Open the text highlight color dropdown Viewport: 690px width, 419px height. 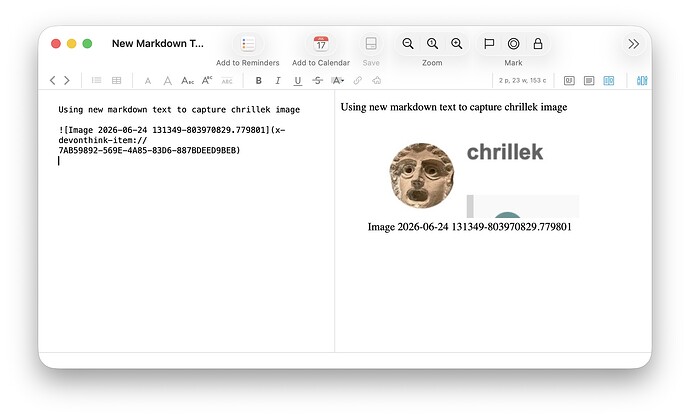click(338, 81)
